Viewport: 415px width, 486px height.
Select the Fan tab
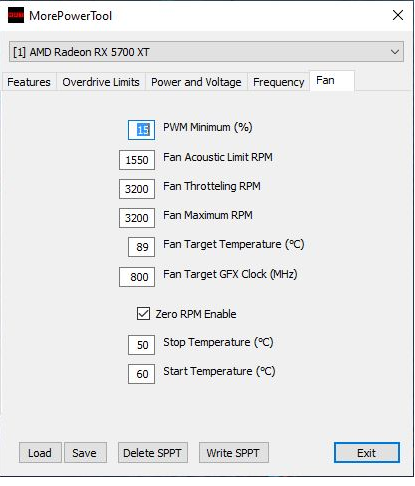(332, 81)
